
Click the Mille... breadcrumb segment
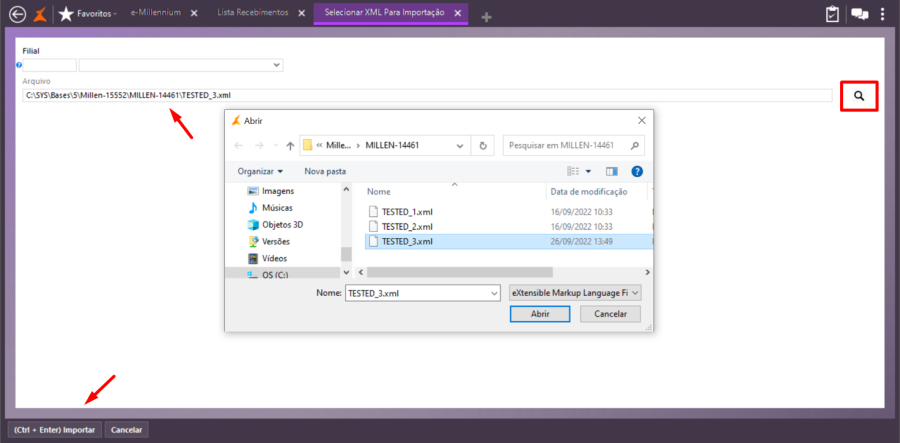tap(339, 145)
